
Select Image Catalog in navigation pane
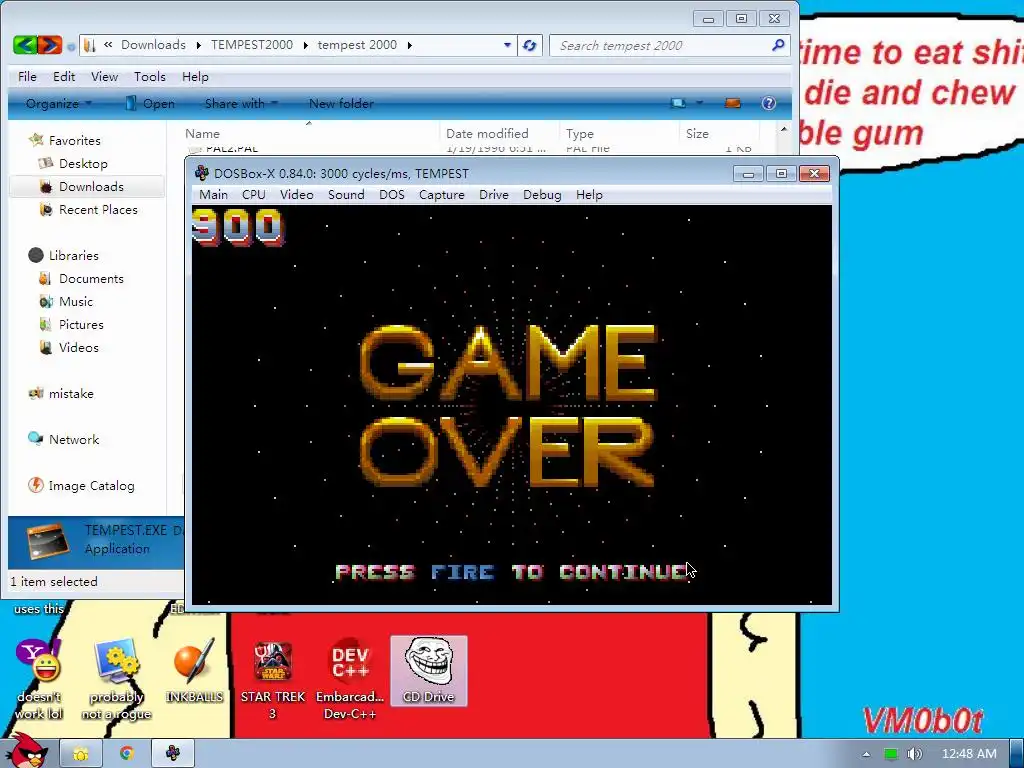(91, 486)
